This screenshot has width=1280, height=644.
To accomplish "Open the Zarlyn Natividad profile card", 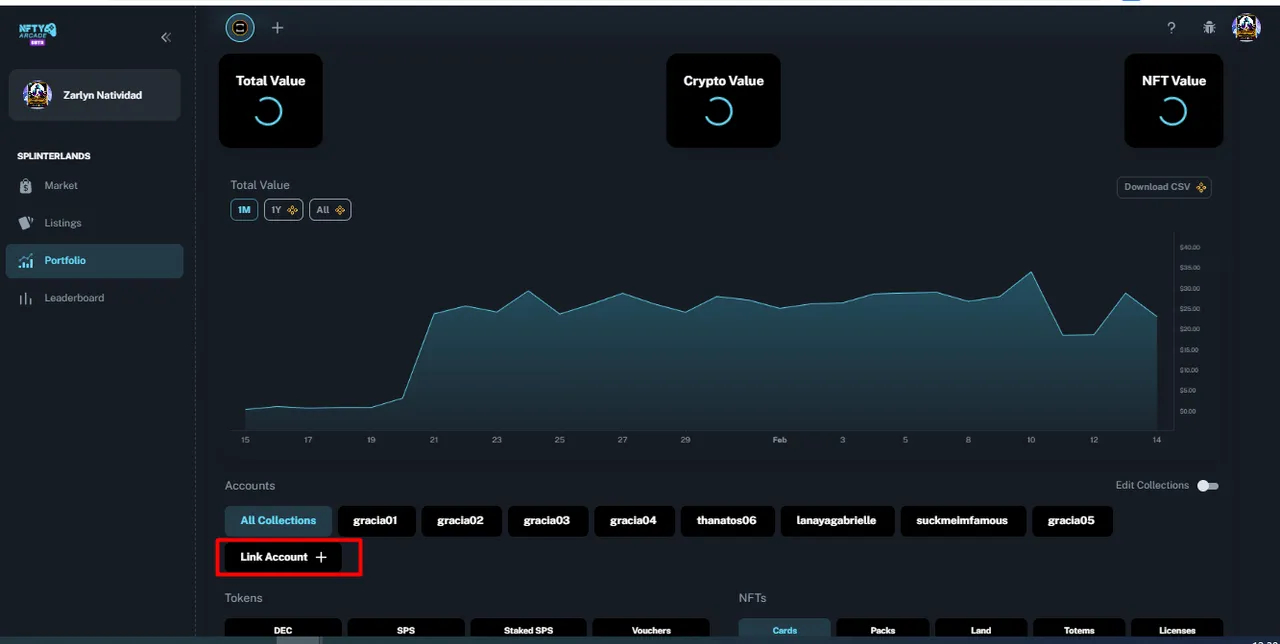I will click(94, 95).
